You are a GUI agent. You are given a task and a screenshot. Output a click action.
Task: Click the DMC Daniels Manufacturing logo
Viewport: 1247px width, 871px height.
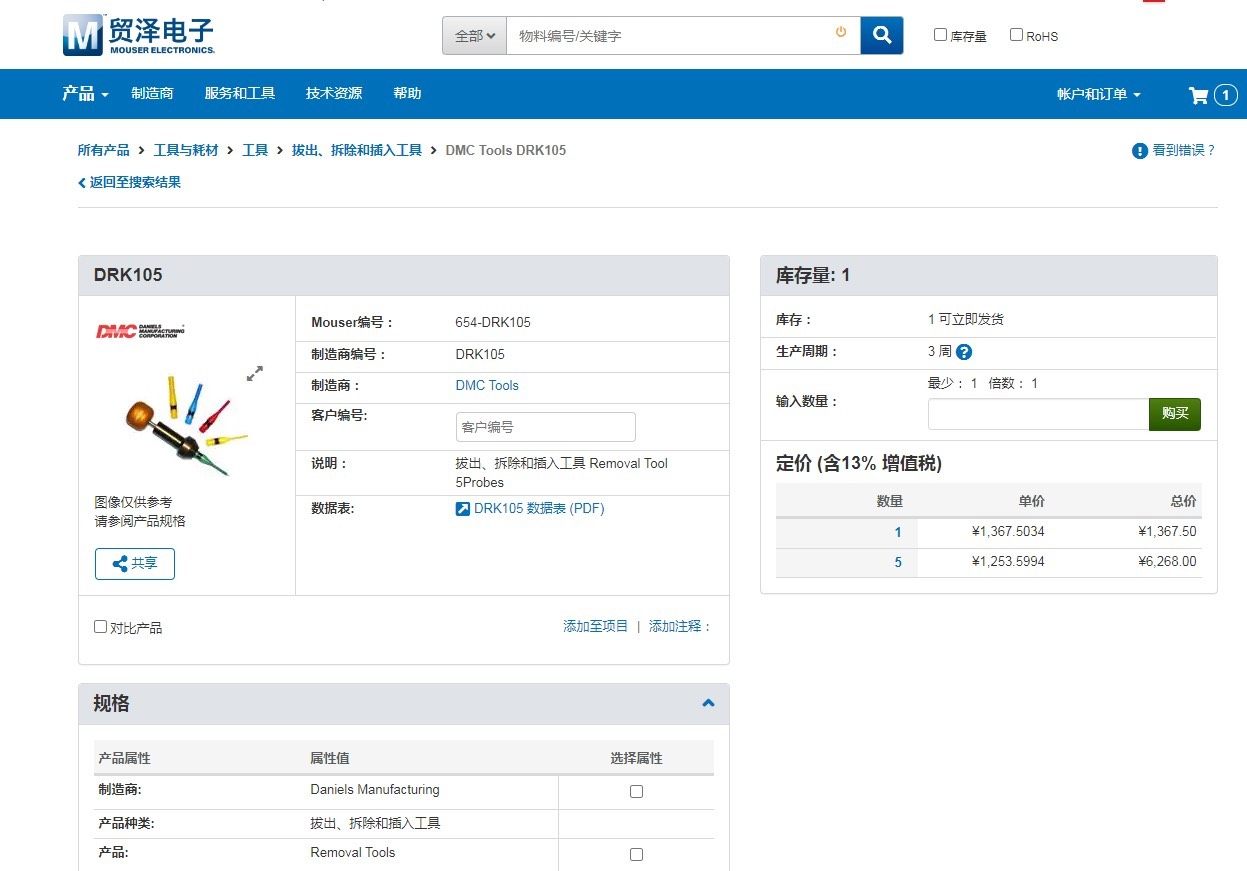140,331
